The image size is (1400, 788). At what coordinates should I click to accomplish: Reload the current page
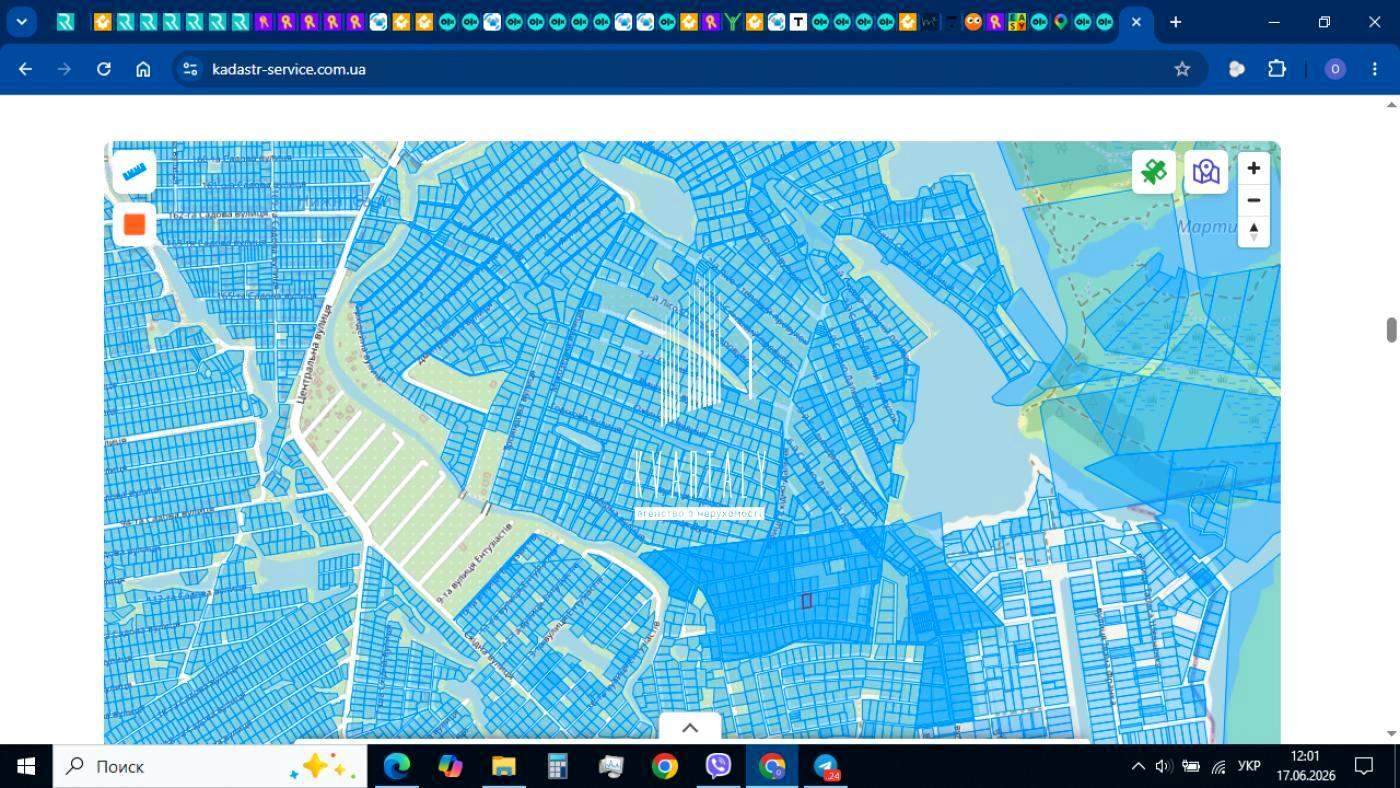point(104,69)
